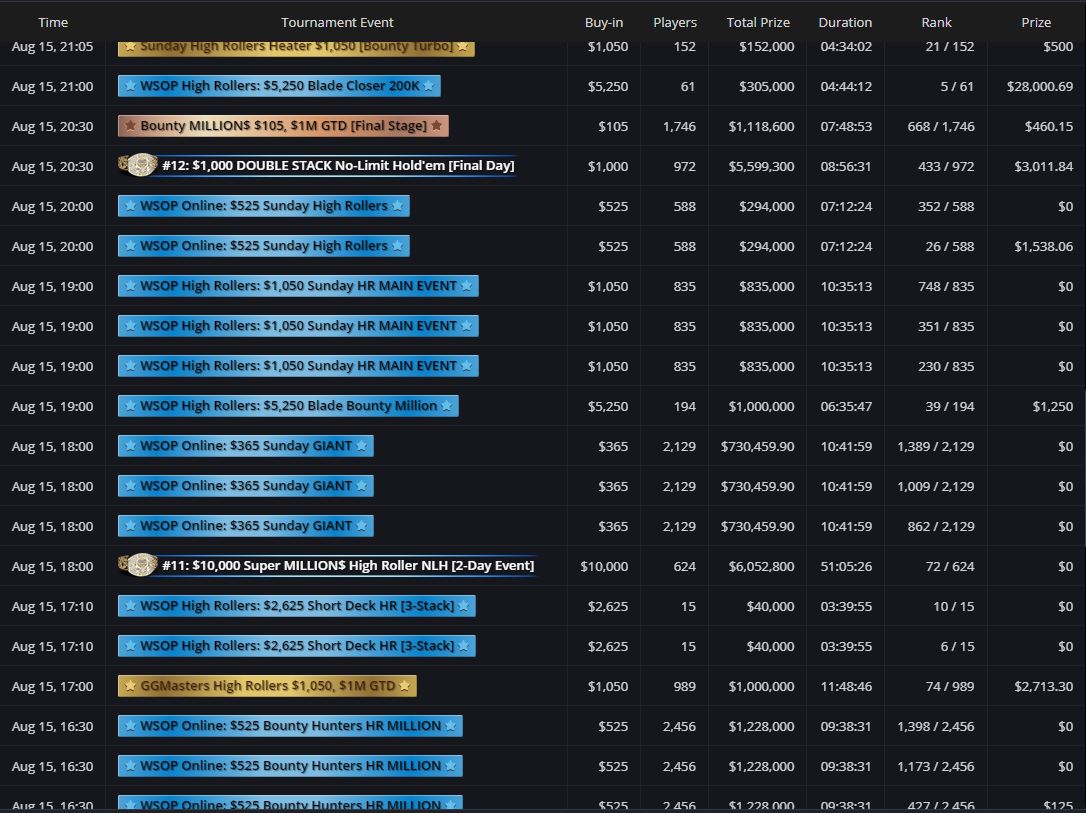Click the total prize $5,599,300
Viewport: 1086px width, 813px height.
click(761, 166)
